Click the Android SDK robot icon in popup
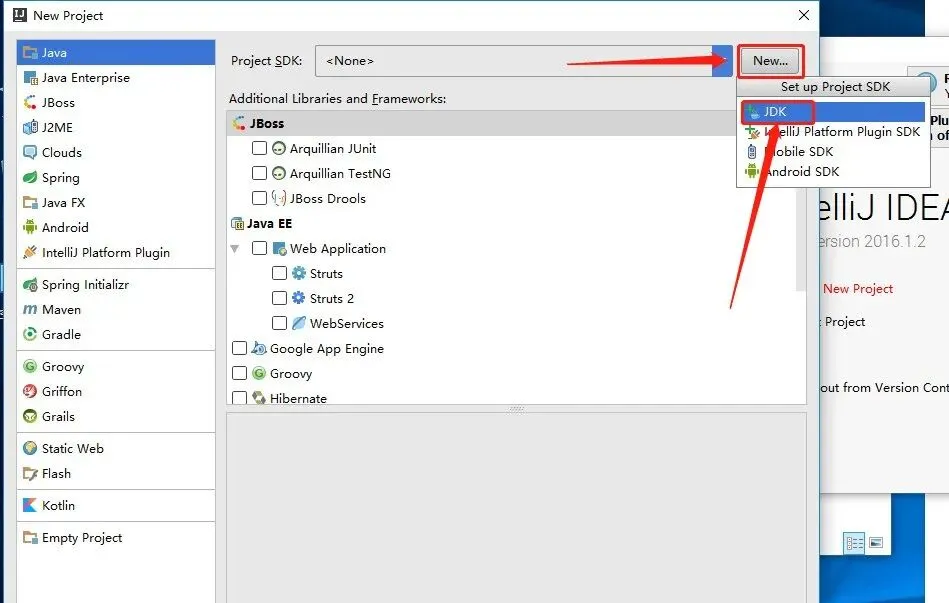Image resolution: width=949 pixels, height=603 pixels. [x=752, y=171]
